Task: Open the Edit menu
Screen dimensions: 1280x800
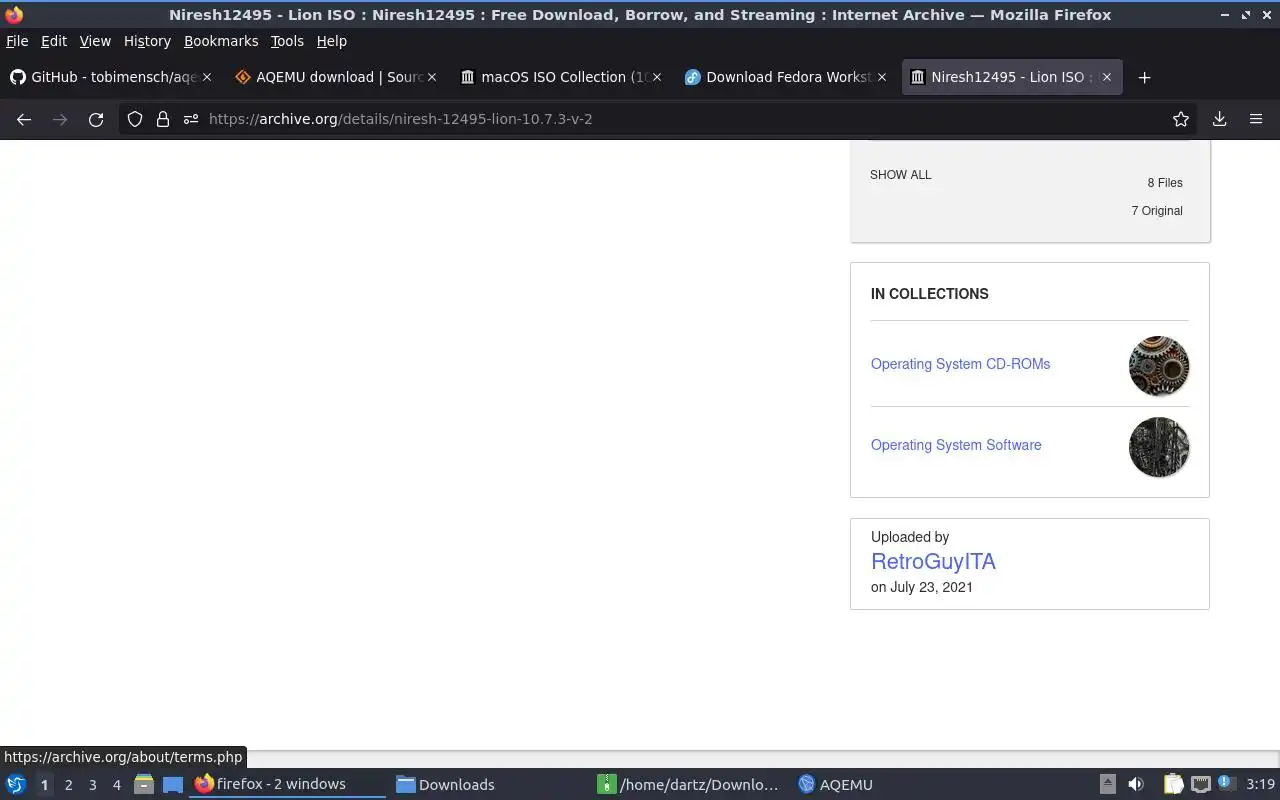Action: pos(54,41)
